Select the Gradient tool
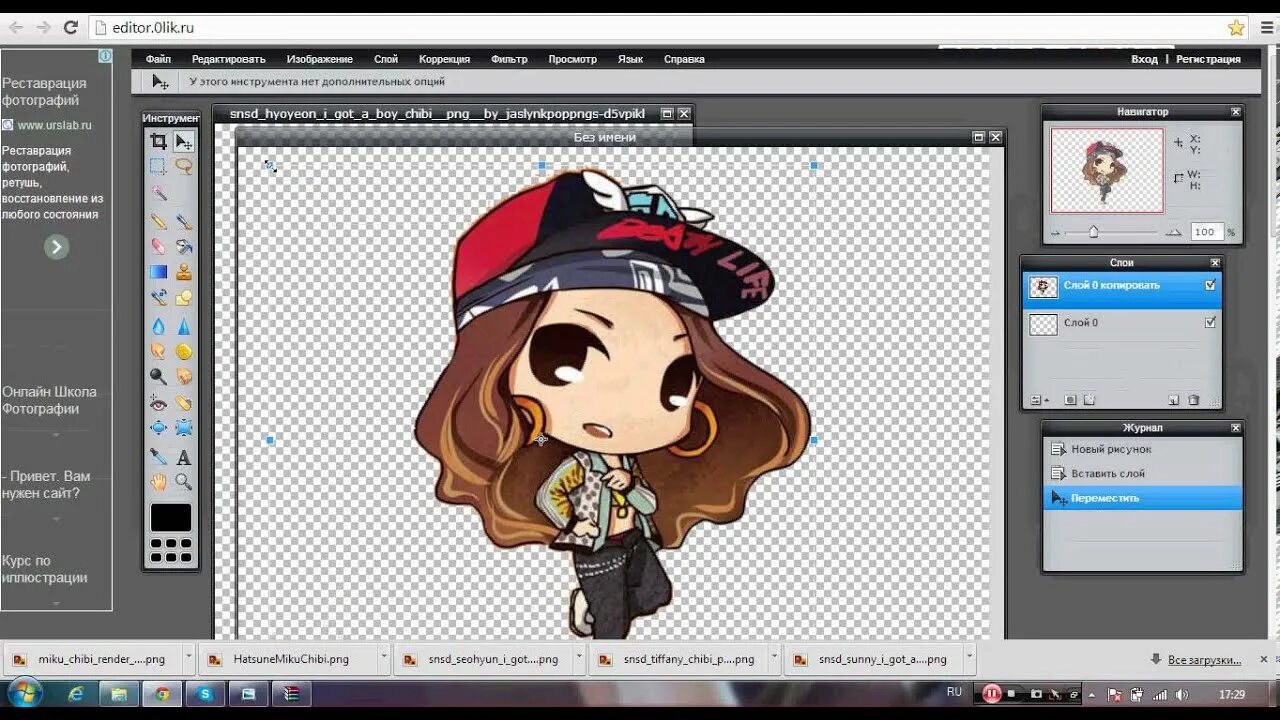1280x720 pixels. (x=158, y=272)
